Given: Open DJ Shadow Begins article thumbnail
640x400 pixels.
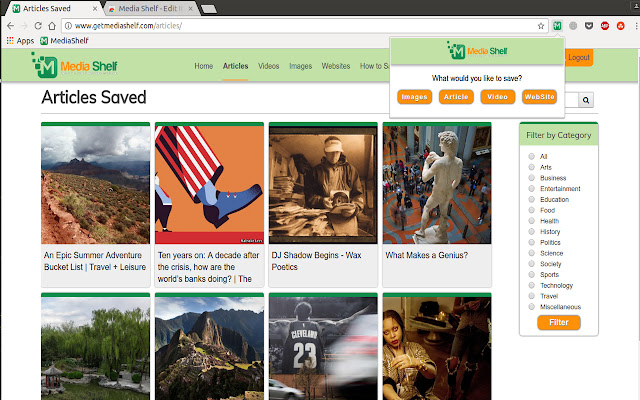Looking at the screenshot, I should click(x=323, y=185).
